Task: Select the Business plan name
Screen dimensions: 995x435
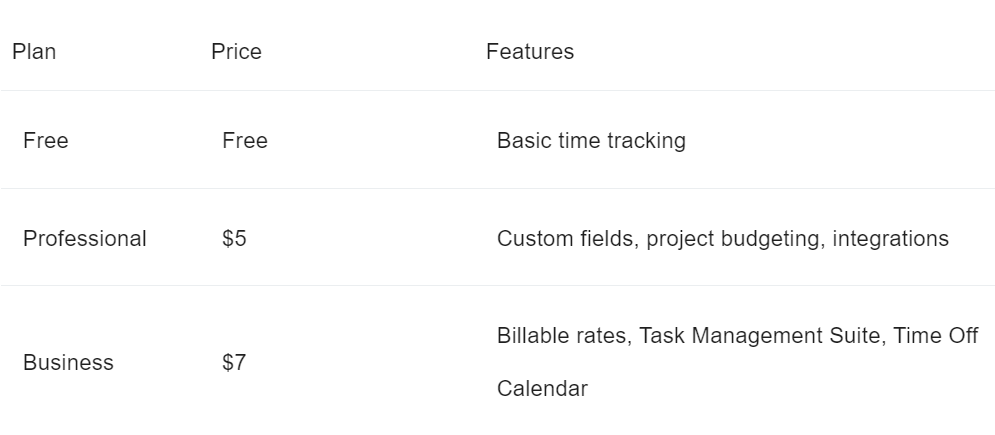Action: (69, 362)
